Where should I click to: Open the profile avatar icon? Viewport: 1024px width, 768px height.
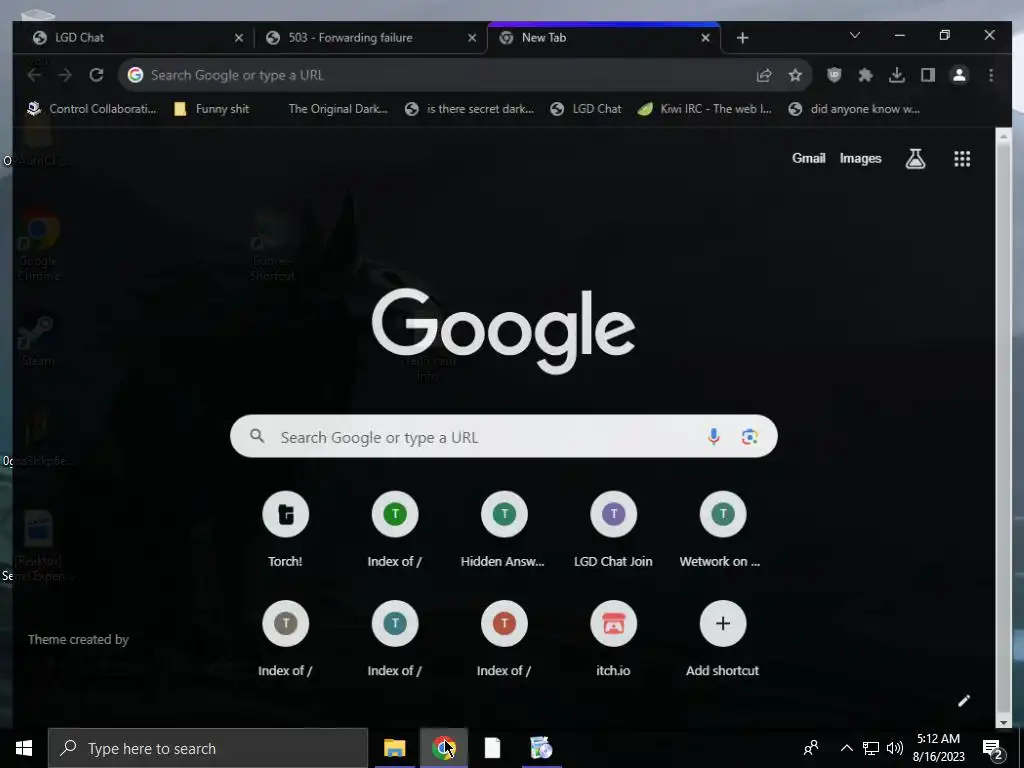click(959, 75)
